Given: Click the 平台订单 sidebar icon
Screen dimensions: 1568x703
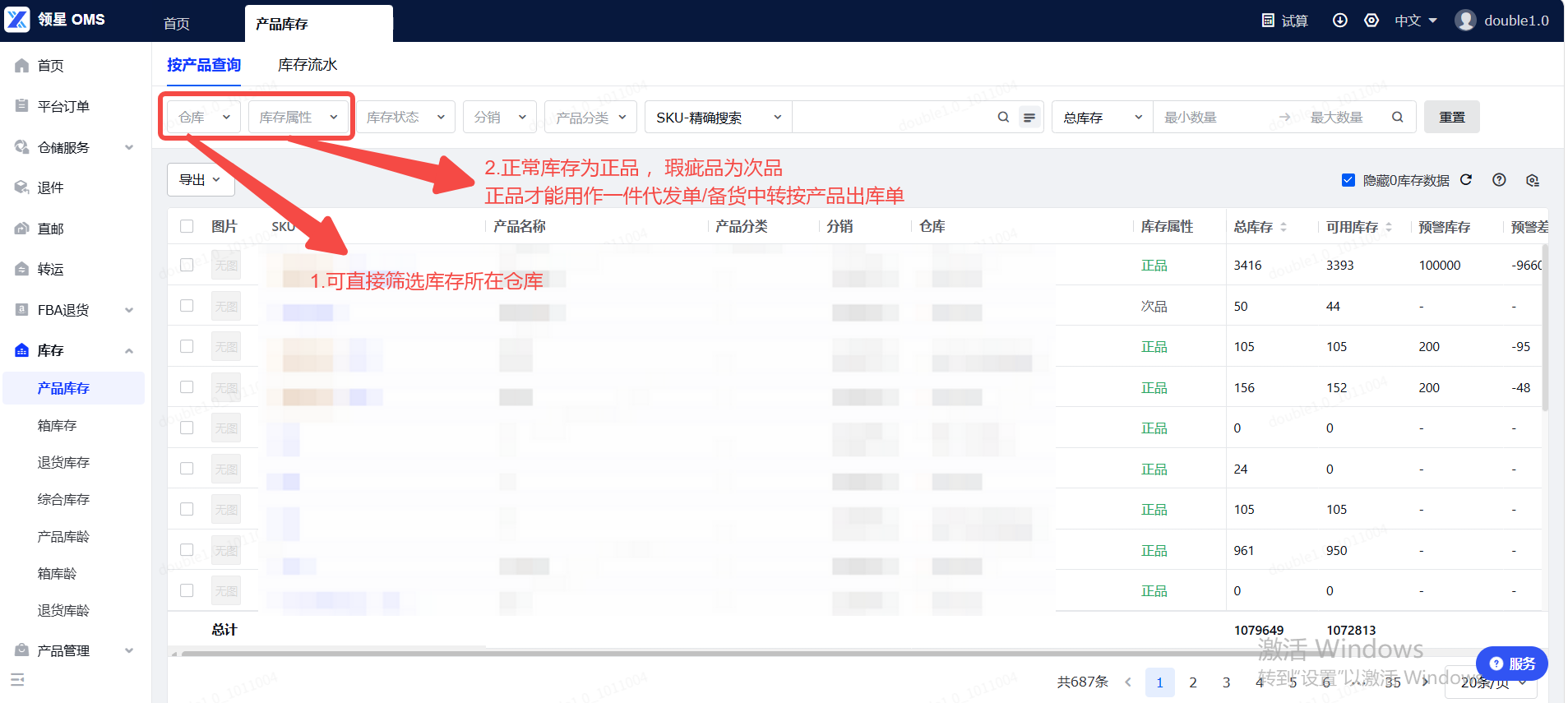Looking at the screenshot, I should [x=22, y=106].
